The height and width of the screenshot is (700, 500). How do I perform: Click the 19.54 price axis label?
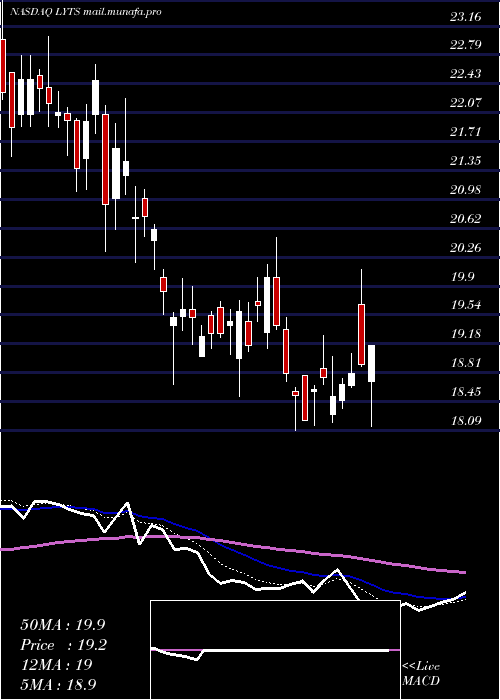click(466, 305)
